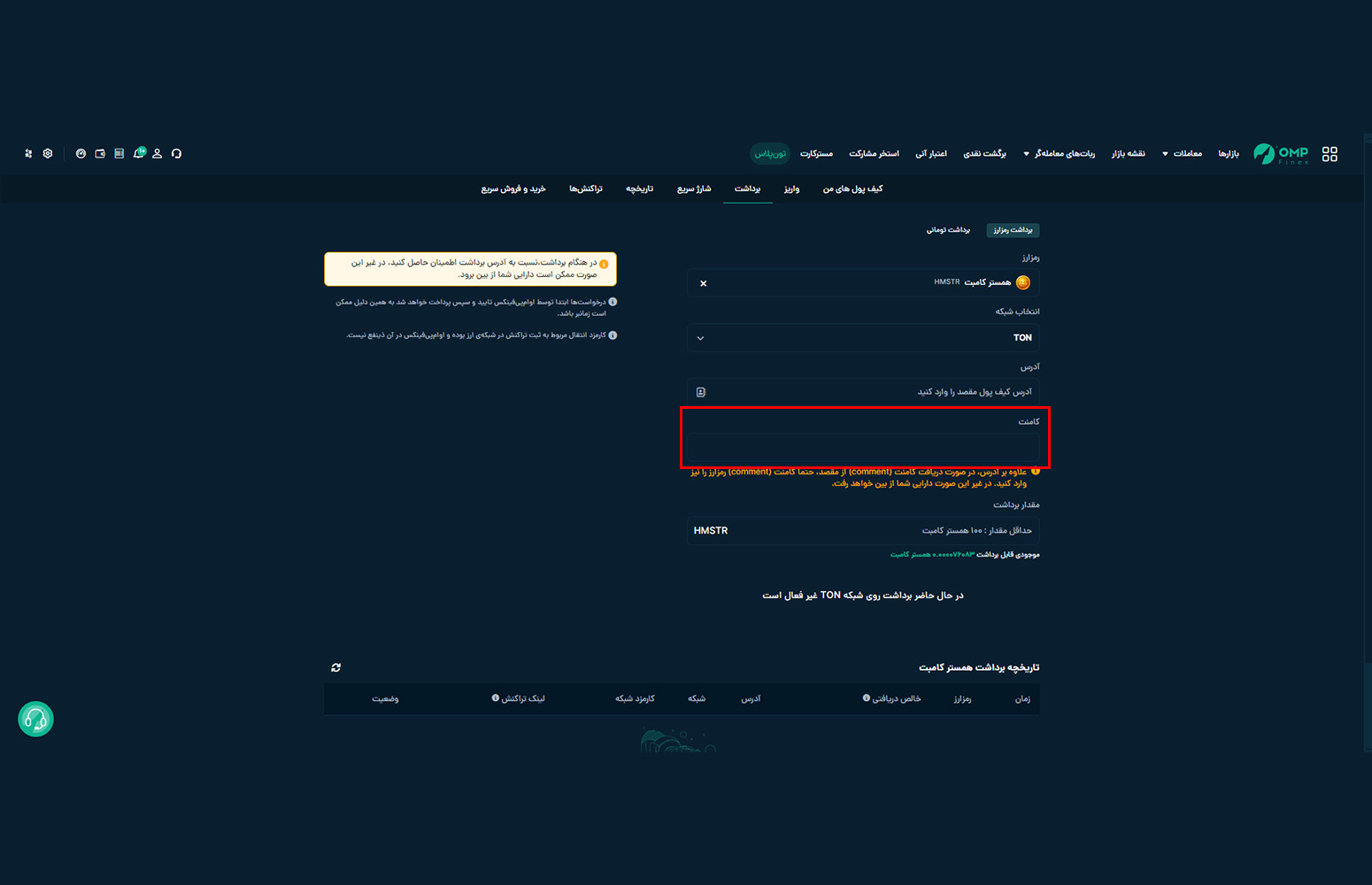The height and width of the screenshot is (885, 1372).
Task: Open the apps grid menu icon
Action: [x=1330, y=154]
